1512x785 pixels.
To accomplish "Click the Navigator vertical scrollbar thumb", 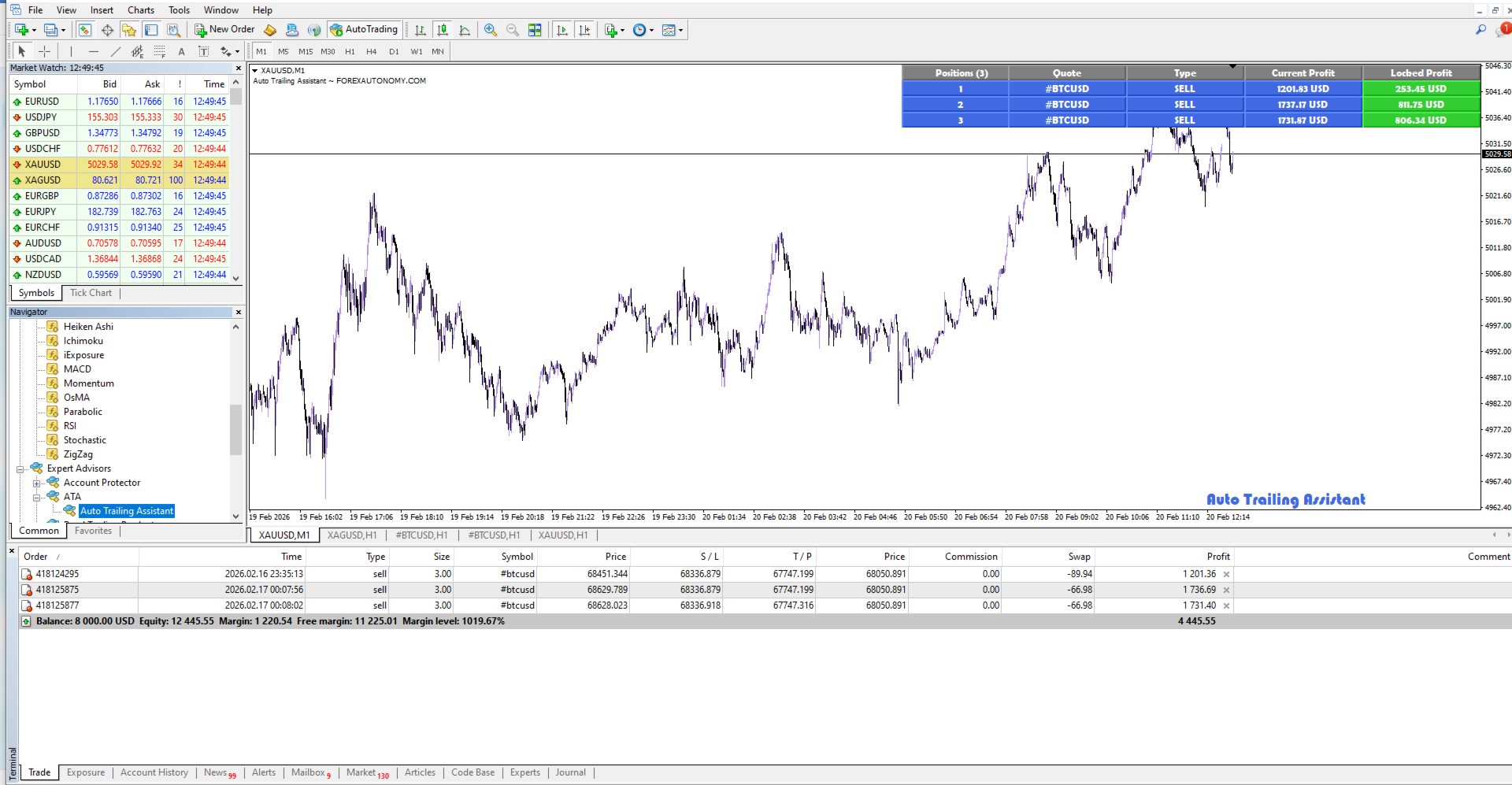I will [235, 430].
